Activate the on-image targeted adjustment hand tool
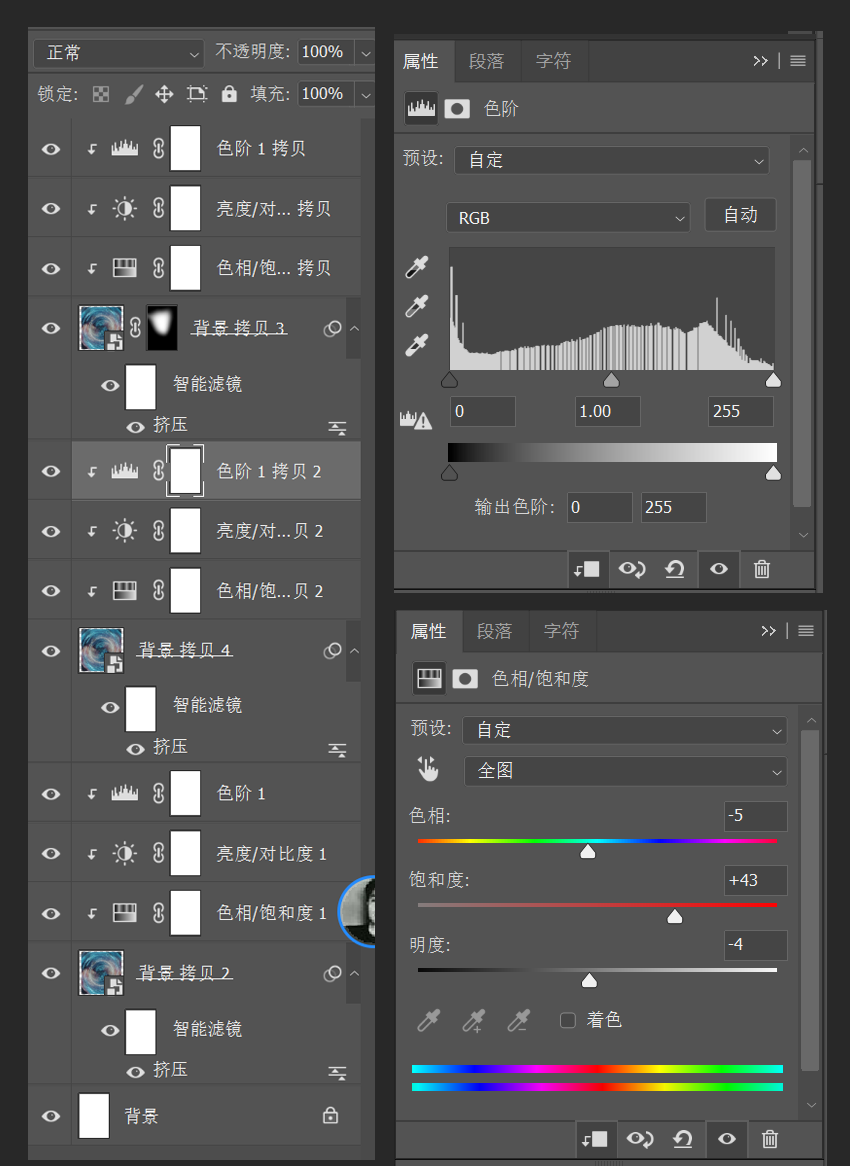 (428, 770)
